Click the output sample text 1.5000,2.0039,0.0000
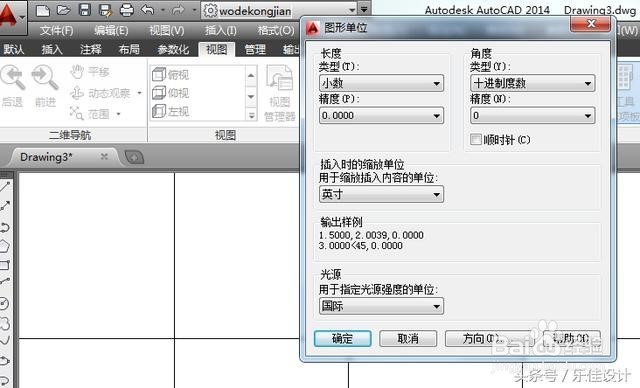The height and width of the screenshot is (388, 640). coord(371,235)
